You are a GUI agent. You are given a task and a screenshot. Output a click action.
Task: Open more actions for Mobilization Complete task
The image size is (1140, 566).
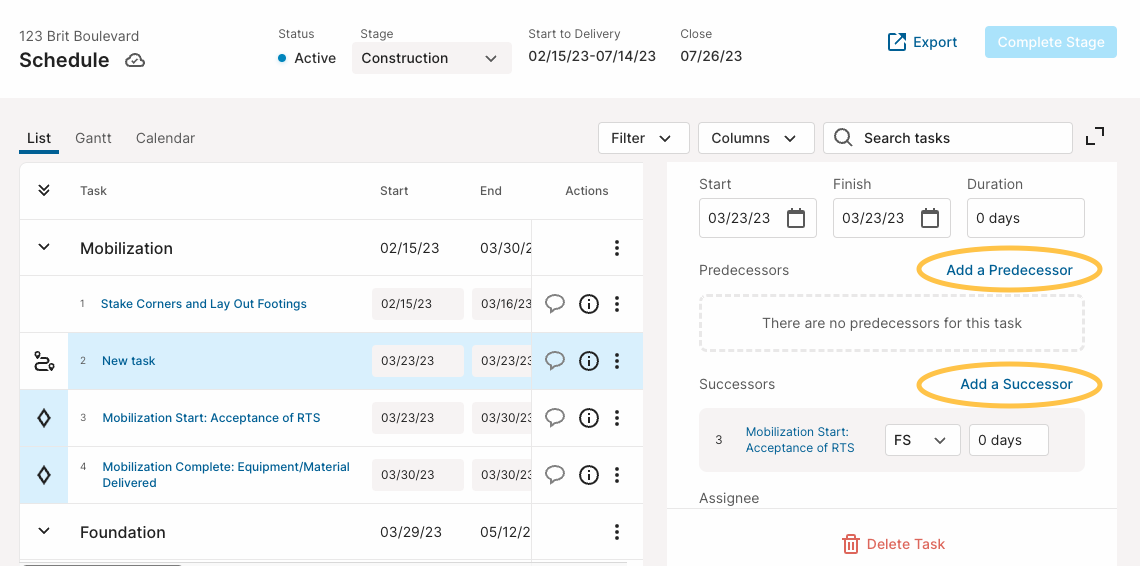click(617, 475)
